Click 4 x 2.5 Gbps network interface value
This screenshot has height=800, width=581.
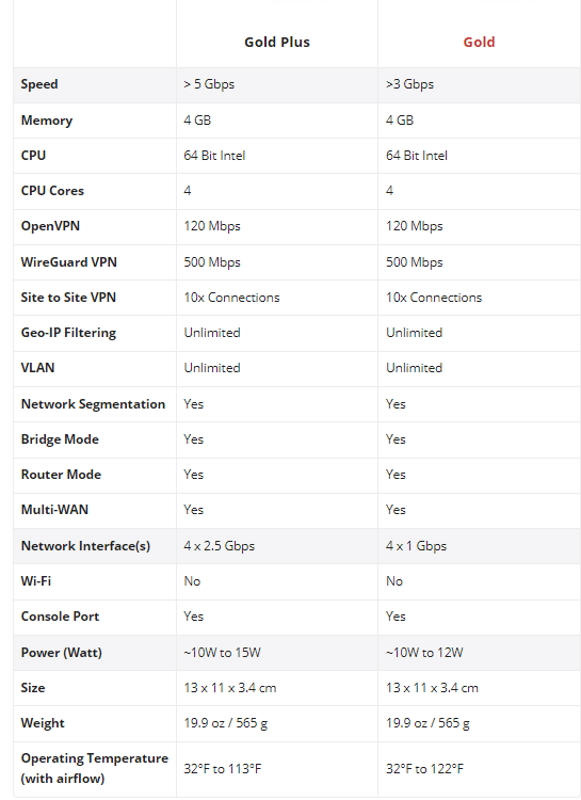click(x=219, y=546)
